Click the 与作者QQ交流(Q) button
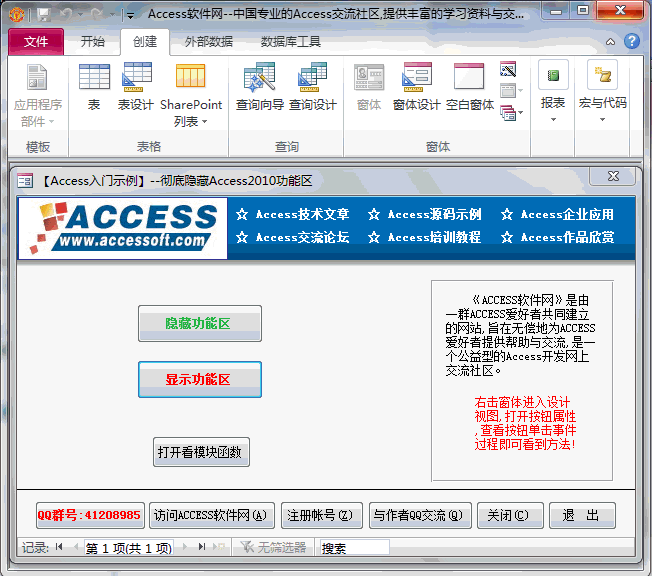The image size is (652, 576). click(x=420, y=516)
